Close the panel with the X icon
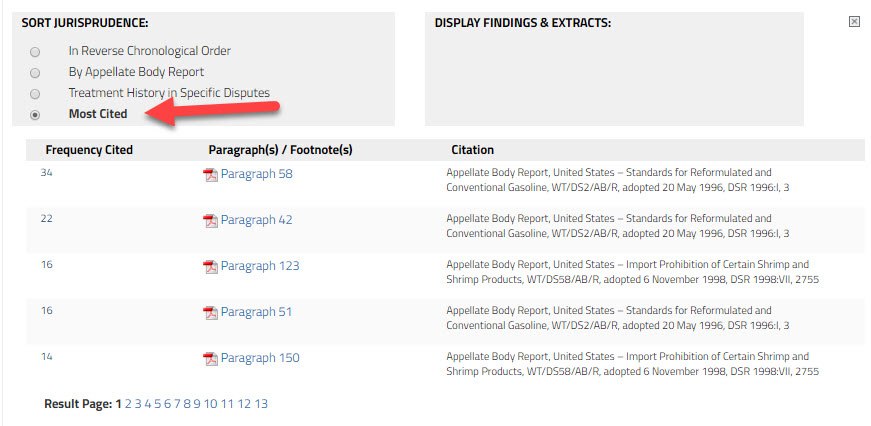The width and height of the screenshot is (871, 426). 854,22
